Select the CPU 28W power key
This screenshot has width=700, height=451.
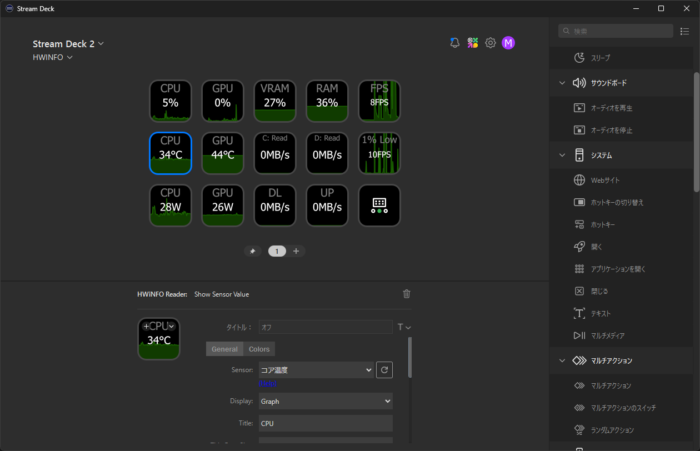click(x=171, y=205)
